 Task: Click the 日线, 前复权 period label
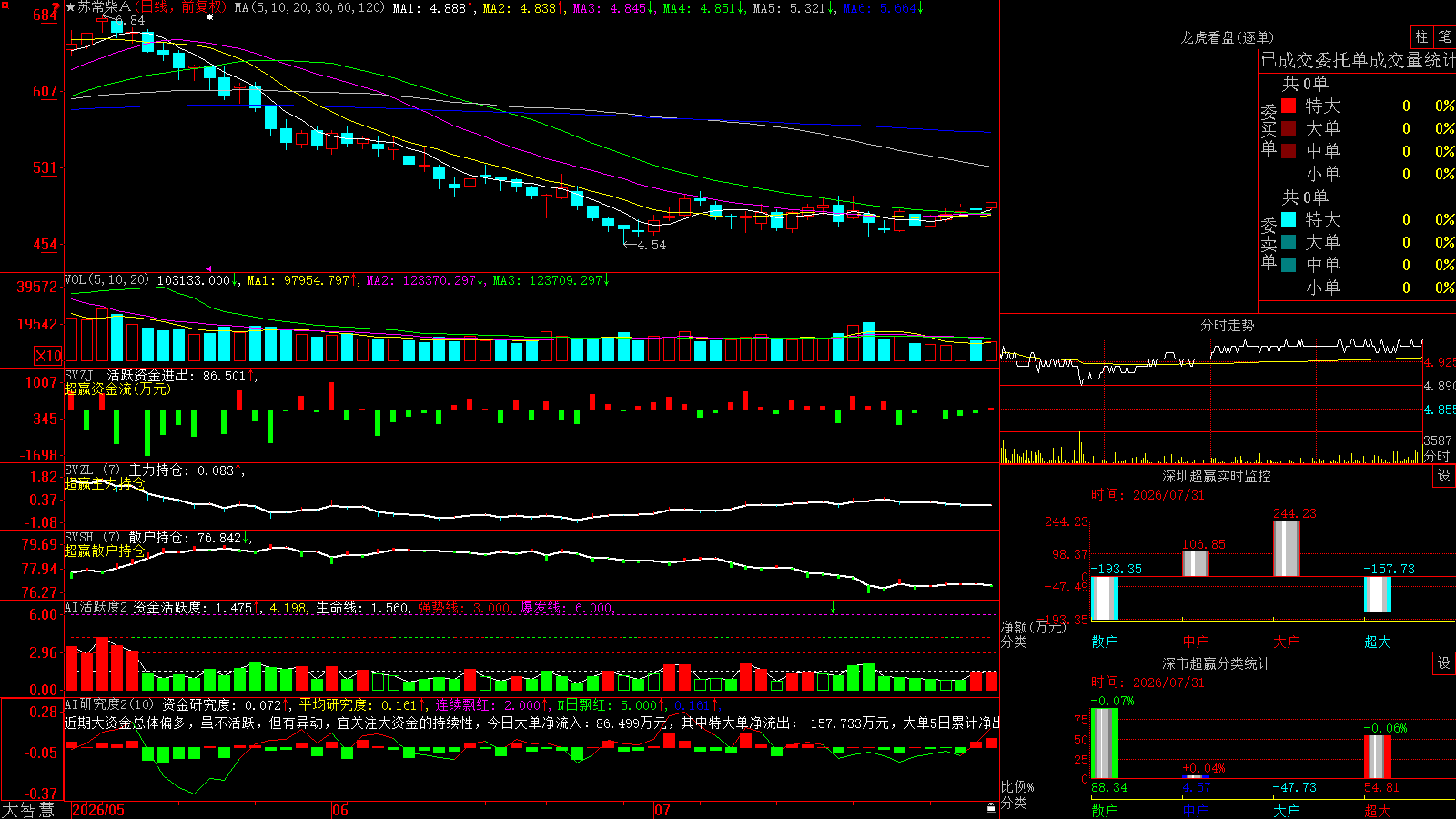pyautogui.click(x=180, y=7)
